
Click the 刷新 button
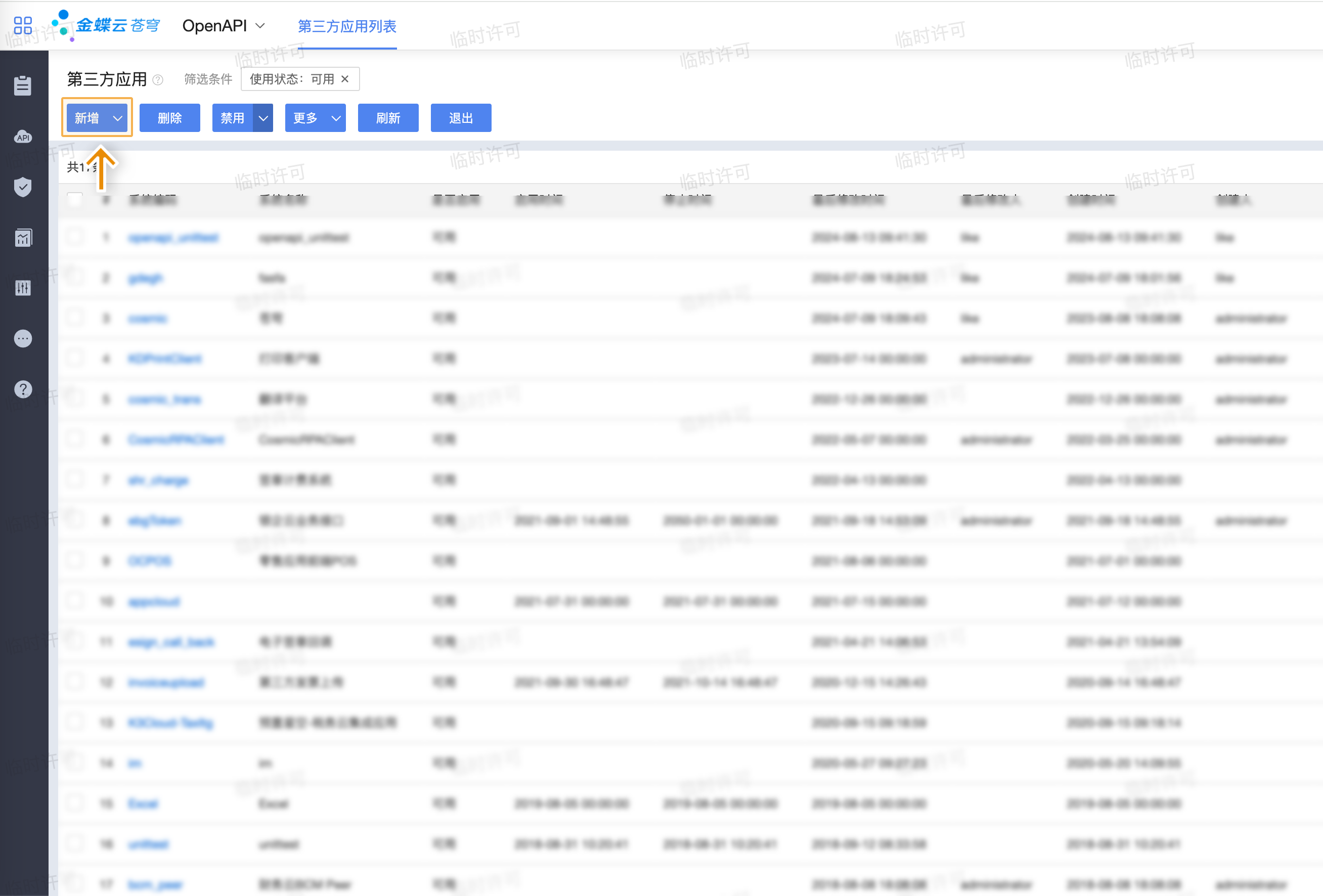(x=388, y=118)
